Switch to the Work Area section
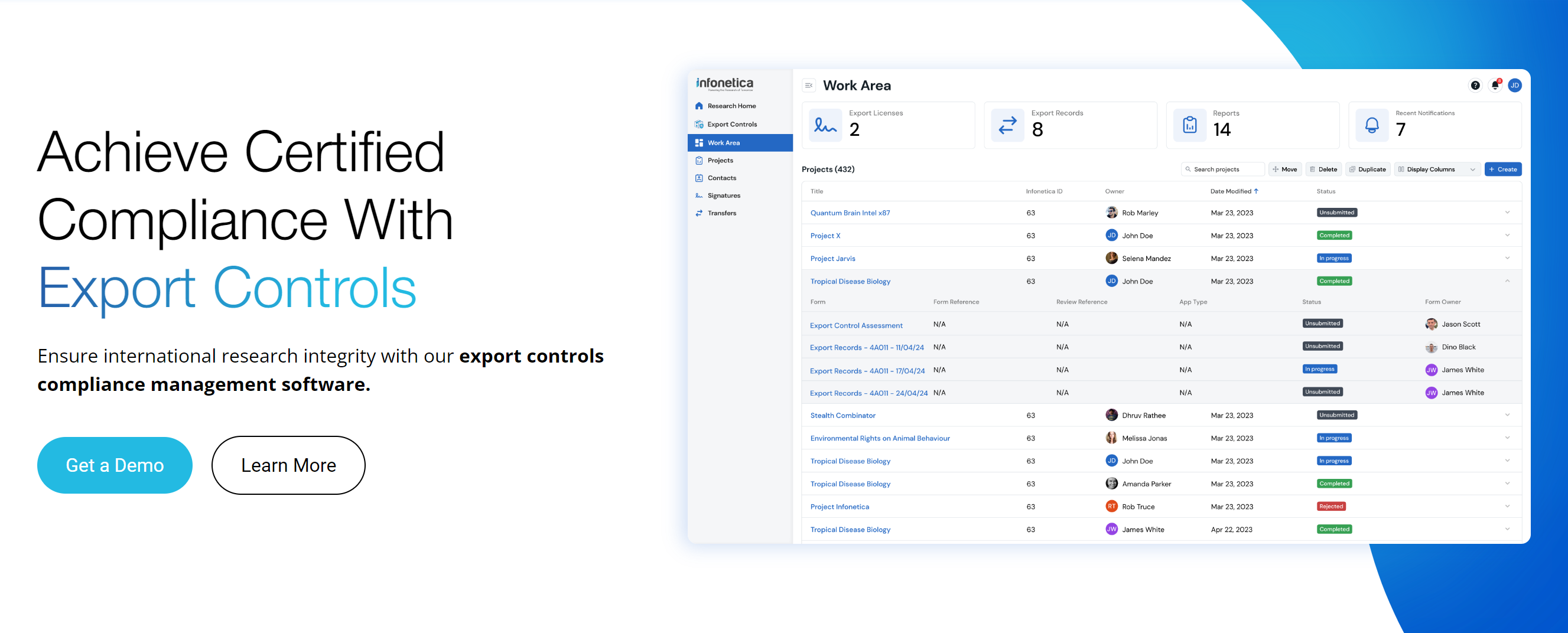 coord(724,142)
